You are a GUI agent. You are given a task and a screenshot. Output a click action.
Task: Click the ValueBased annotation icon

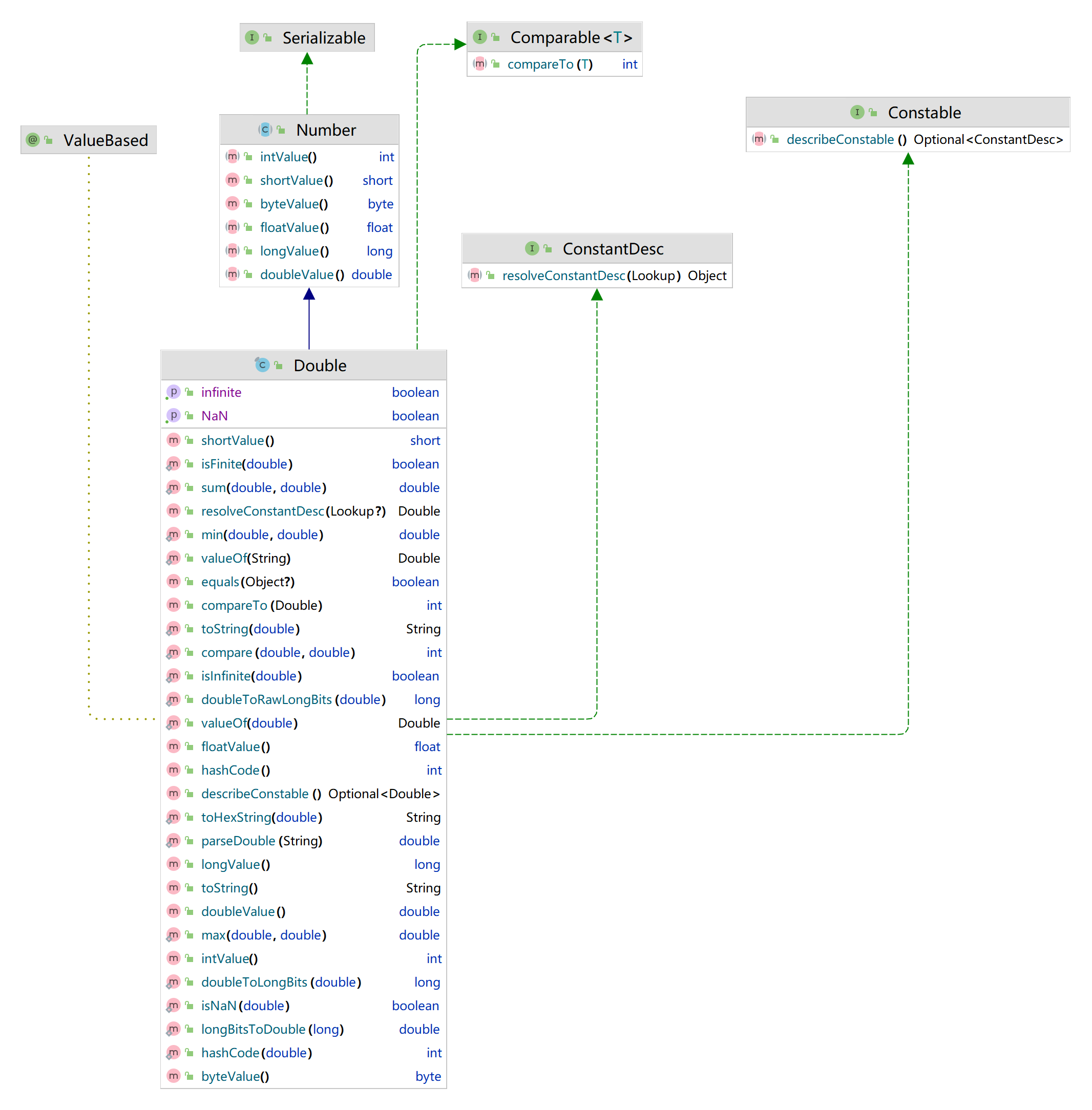(33, 140)
